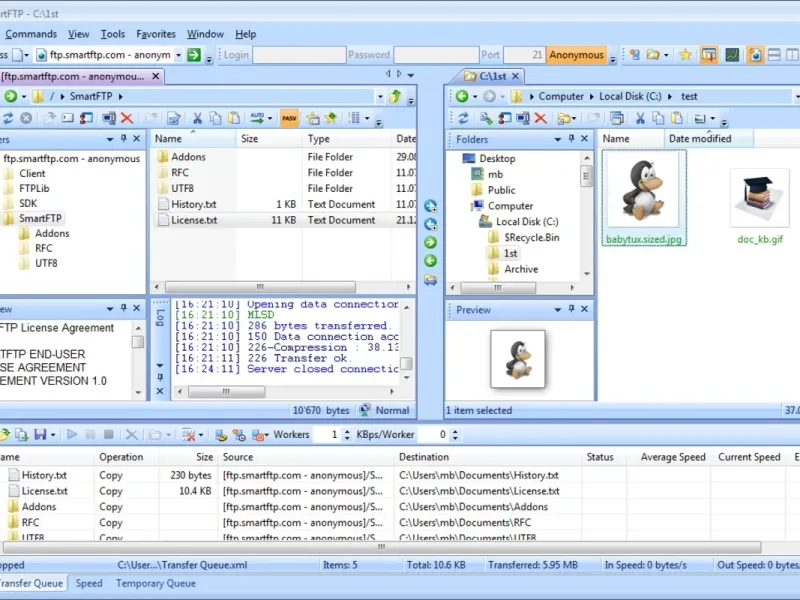Click the Login input field

tap(299, 55)
